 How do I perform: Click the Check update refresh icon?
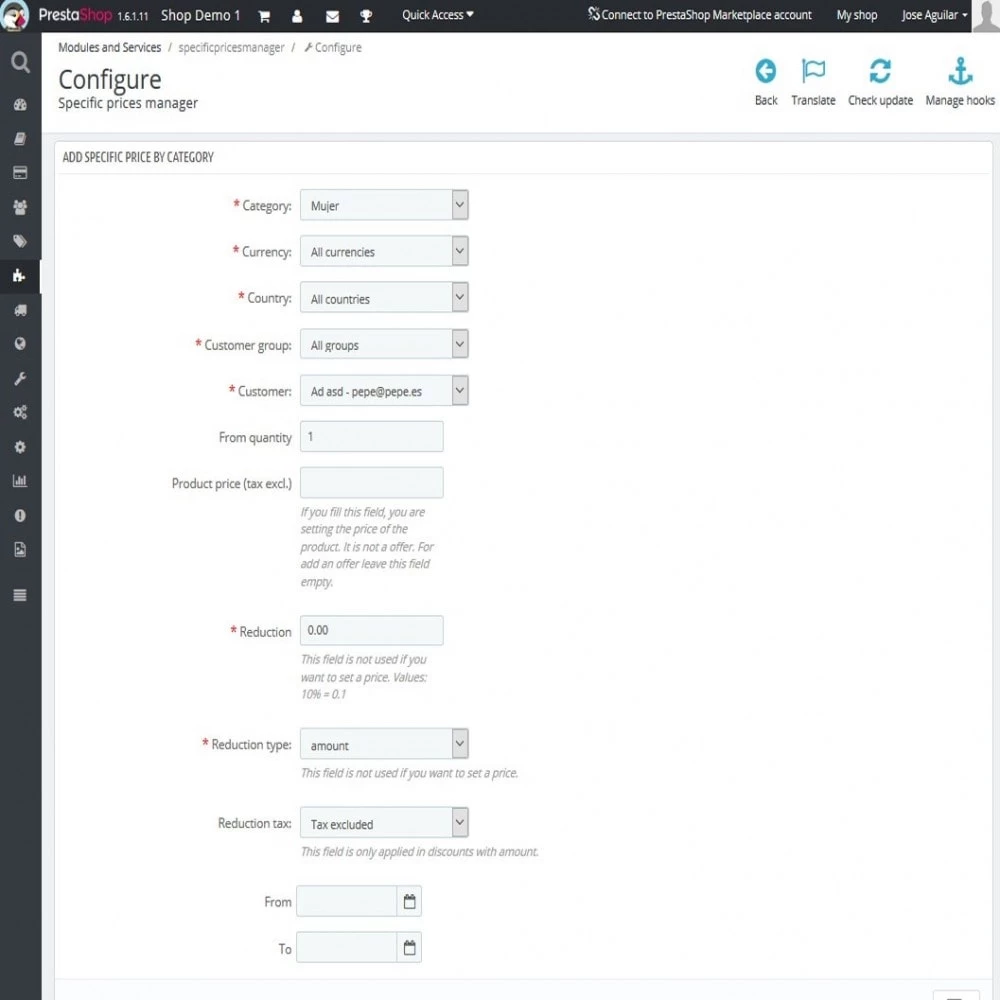[879, 71]
